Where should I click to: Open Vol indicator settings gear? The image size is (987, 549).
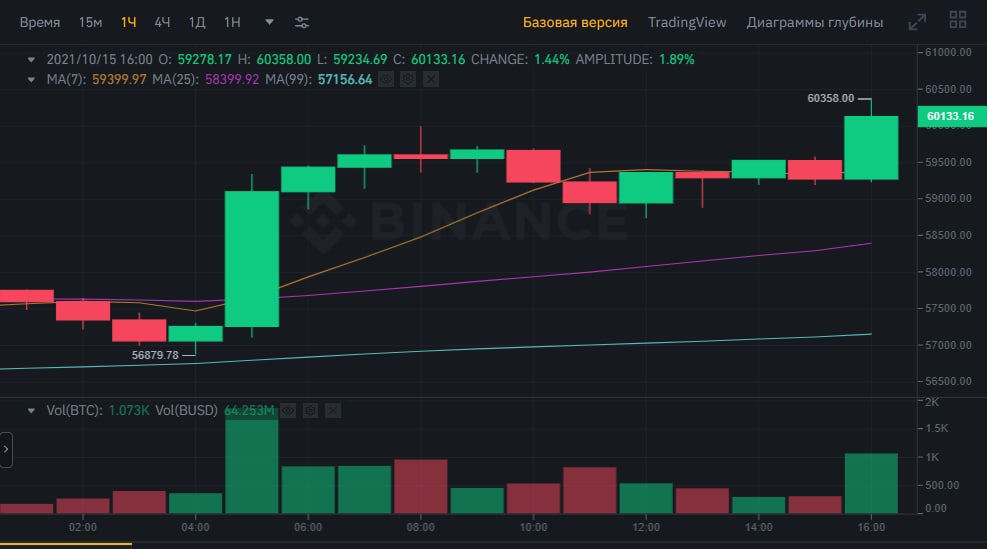310,410
